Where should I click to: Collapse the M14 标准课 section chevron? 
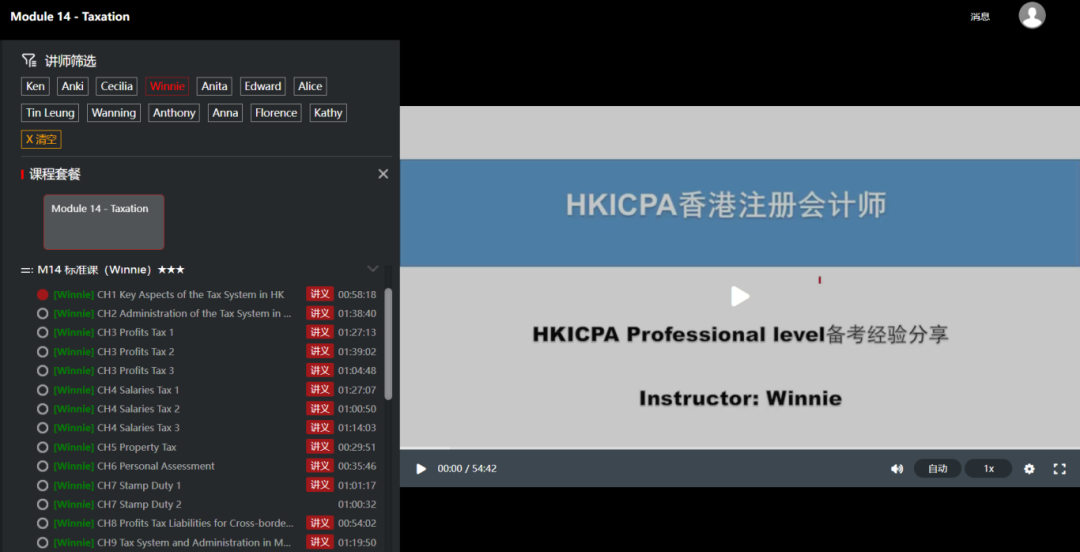point(373,269)
